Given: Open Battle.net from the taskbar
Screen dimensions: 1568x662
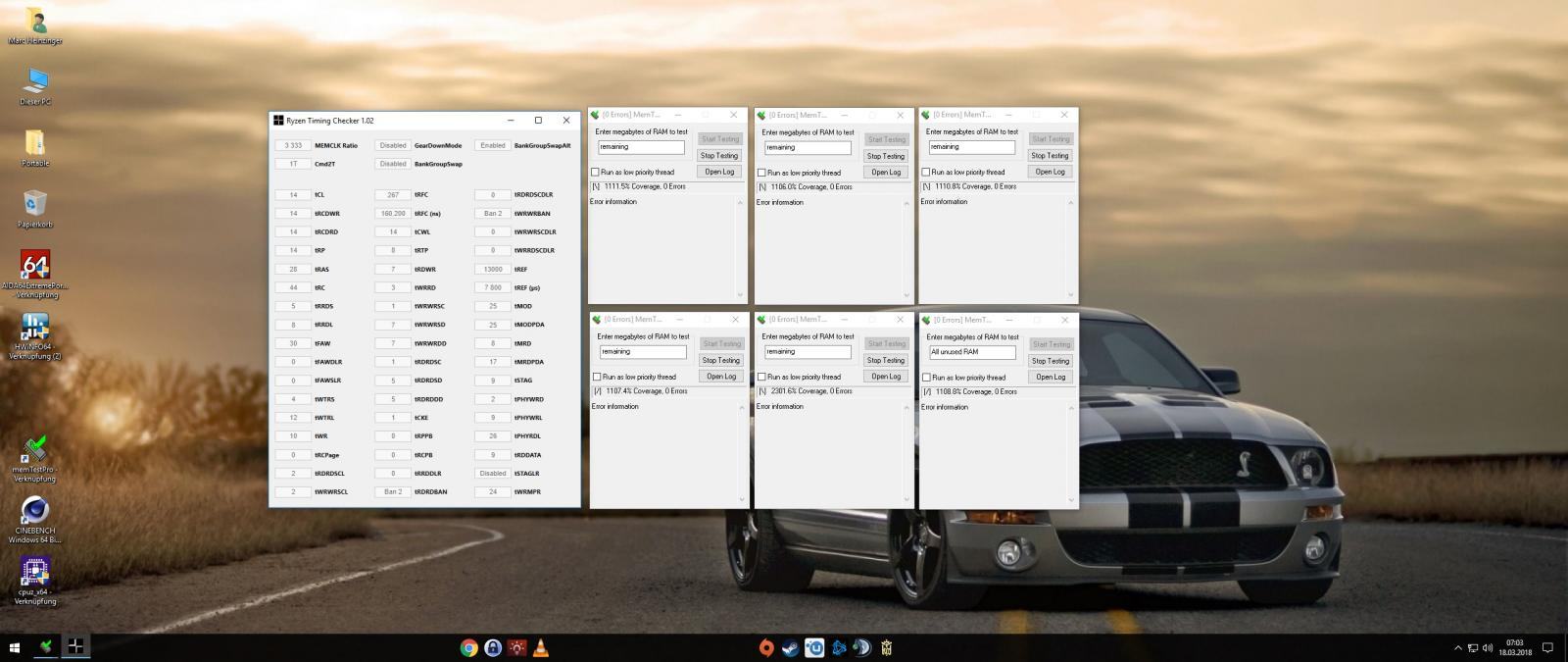Looking at the screenshot, I should tap(839, 647).
